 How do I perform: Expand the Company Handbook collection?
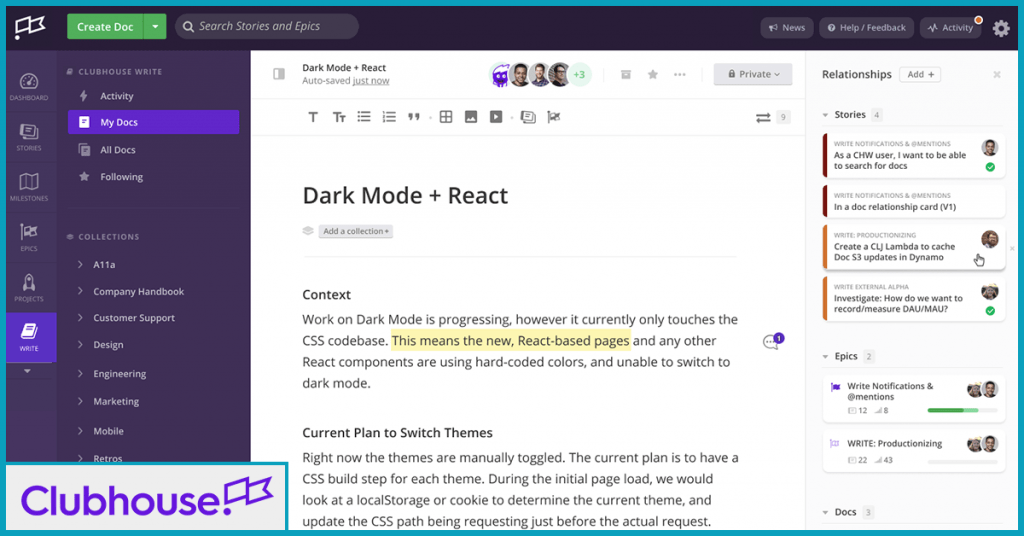click(80, 291)
